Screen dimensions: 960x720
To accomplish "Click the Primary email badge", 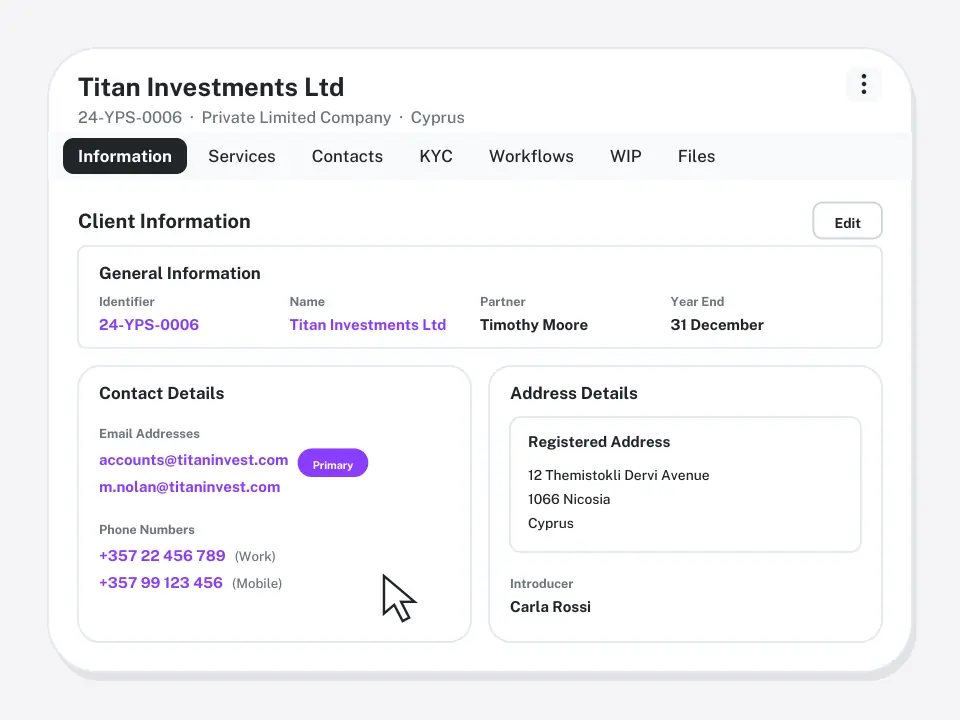I will 333,463.
